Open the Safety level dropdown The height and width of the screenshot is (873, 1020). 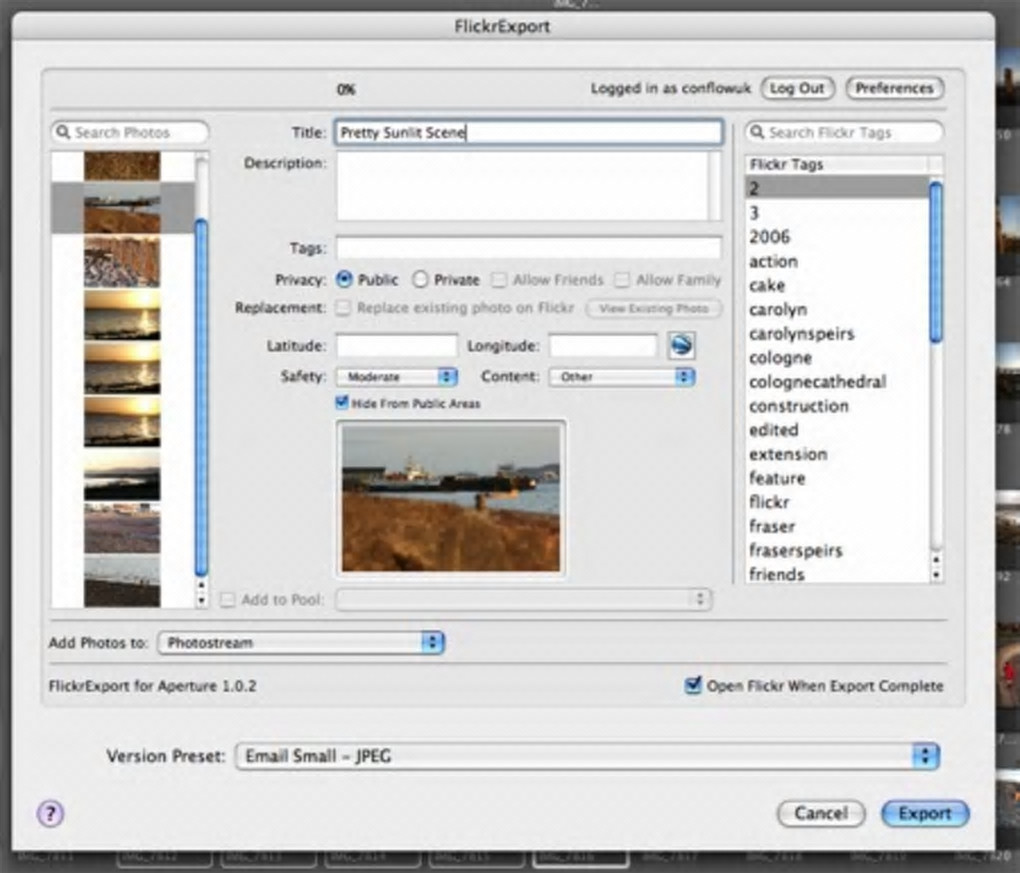(396, 377)
